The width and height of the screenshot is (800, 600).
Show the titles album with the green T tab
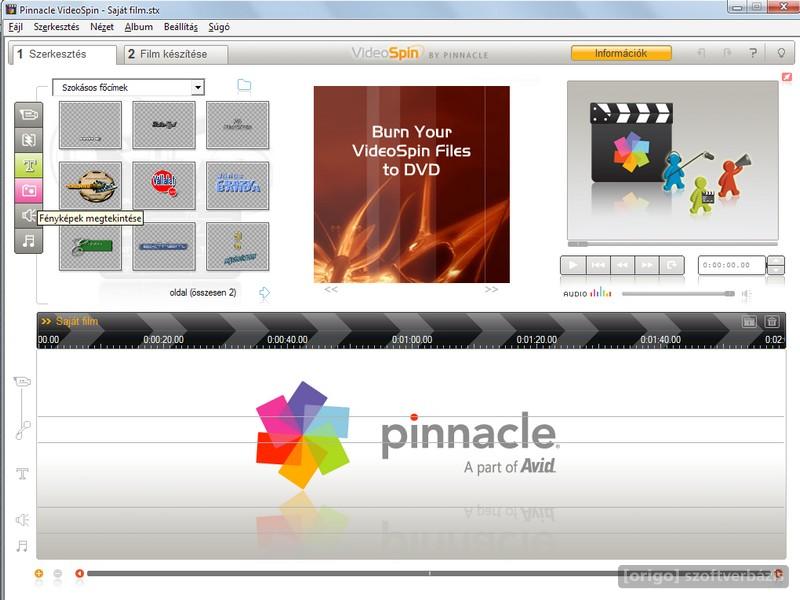(x=29, y=165)
